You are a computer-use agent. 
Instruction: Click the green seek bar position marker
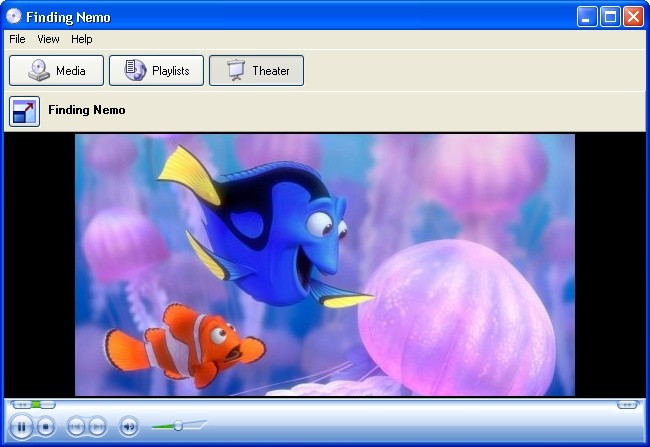(36, 404)
